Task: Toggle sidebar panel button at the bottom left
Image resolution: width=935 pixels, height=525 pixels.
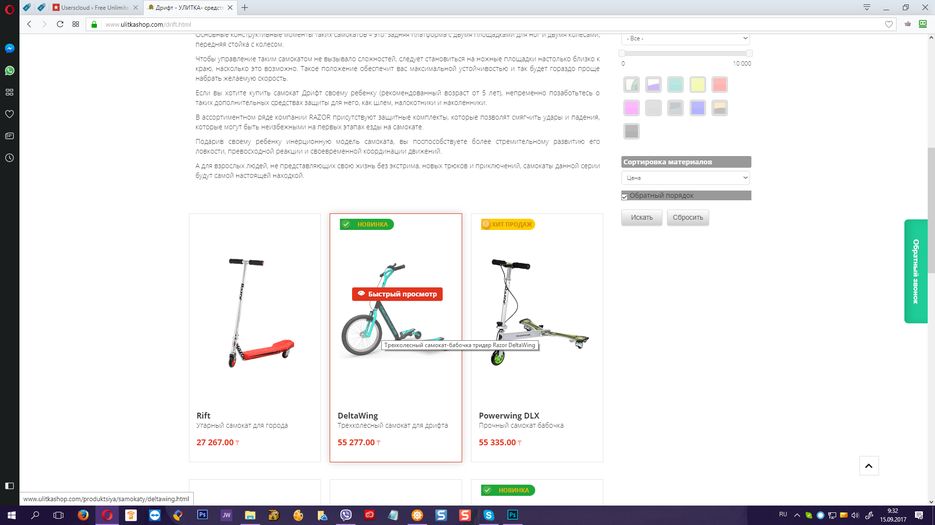Action: [x=10, y=486]
